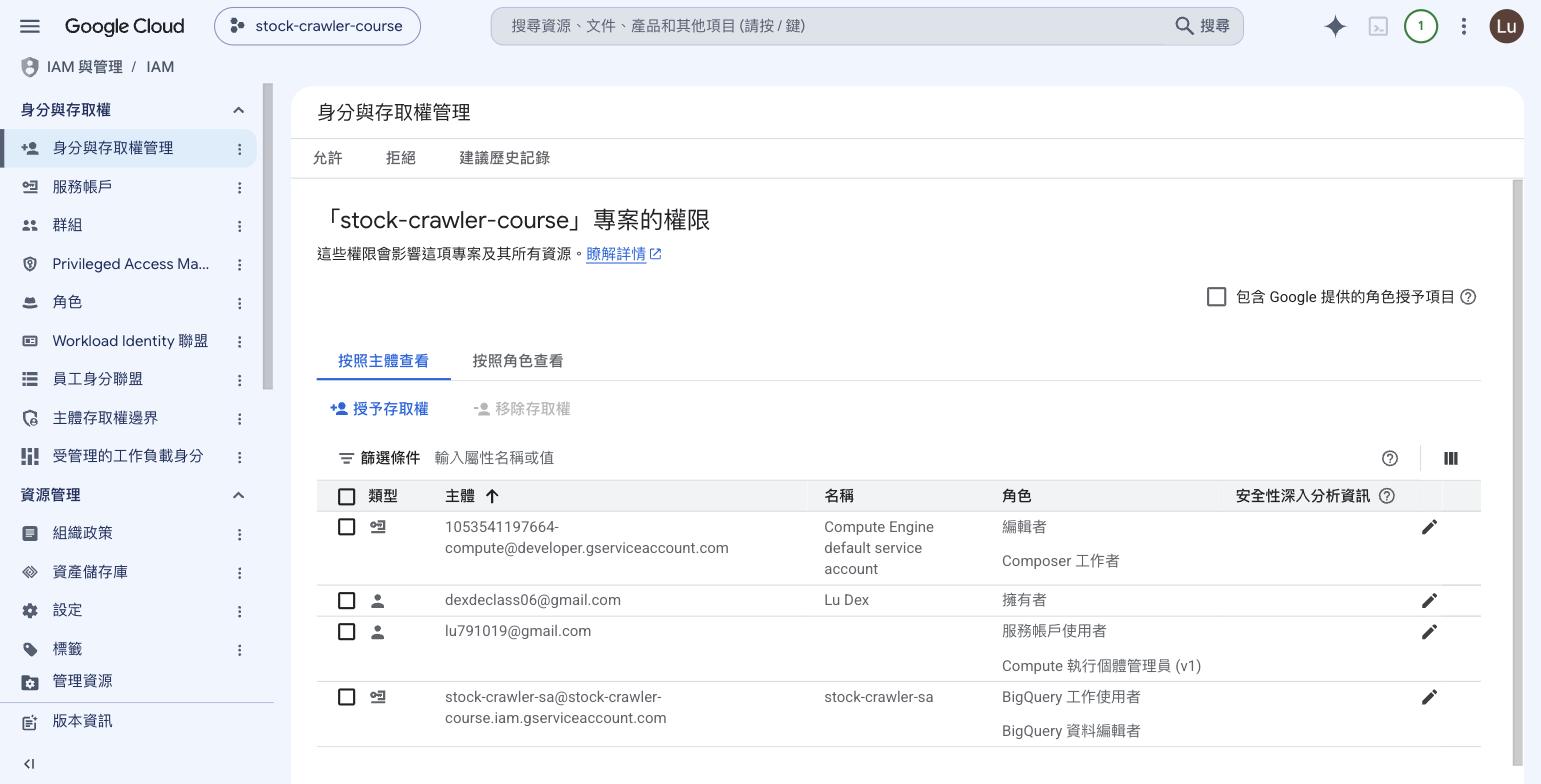
Task: Check the Compute Engine default service account row
Action: (347, 527)
